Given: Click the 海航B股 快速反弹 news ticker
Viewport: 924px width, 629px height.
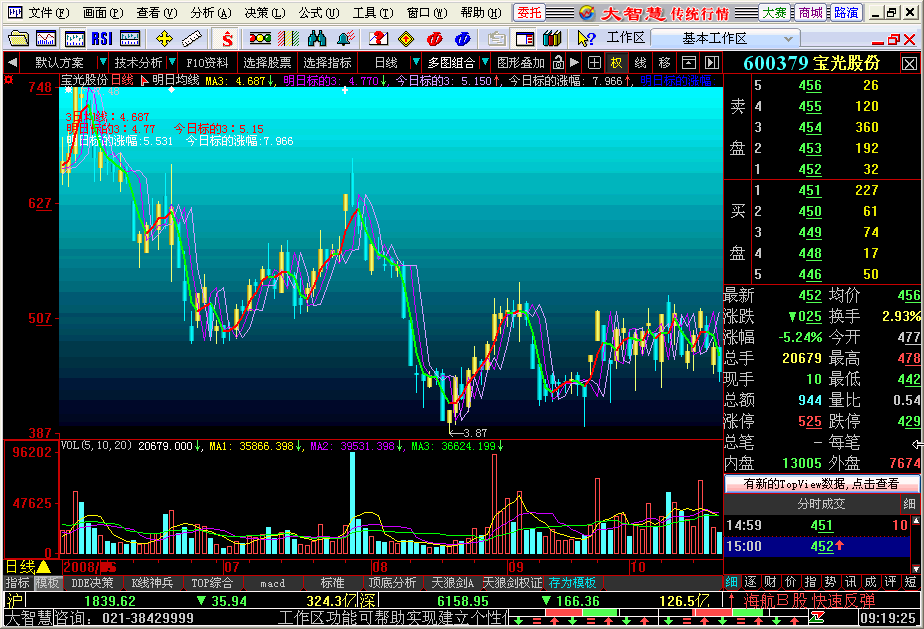Looking at the screenshot, I should click(x=808, y=601).
